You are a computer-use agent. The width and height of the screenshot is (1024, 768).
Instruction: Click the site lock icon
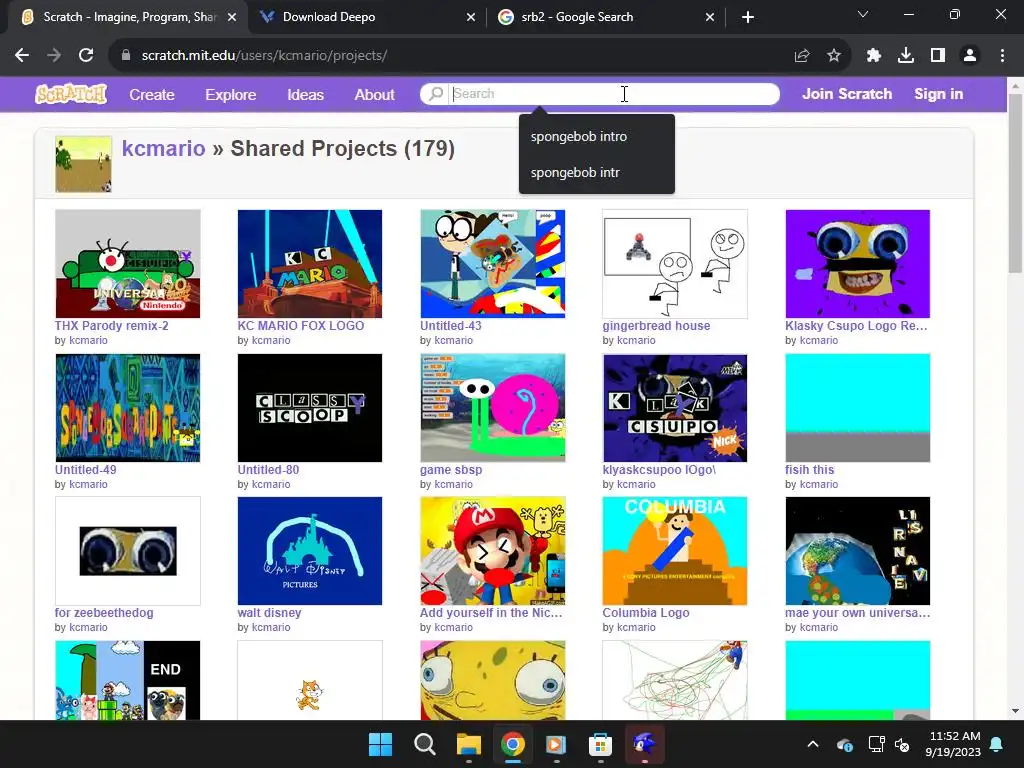point(126,56)
